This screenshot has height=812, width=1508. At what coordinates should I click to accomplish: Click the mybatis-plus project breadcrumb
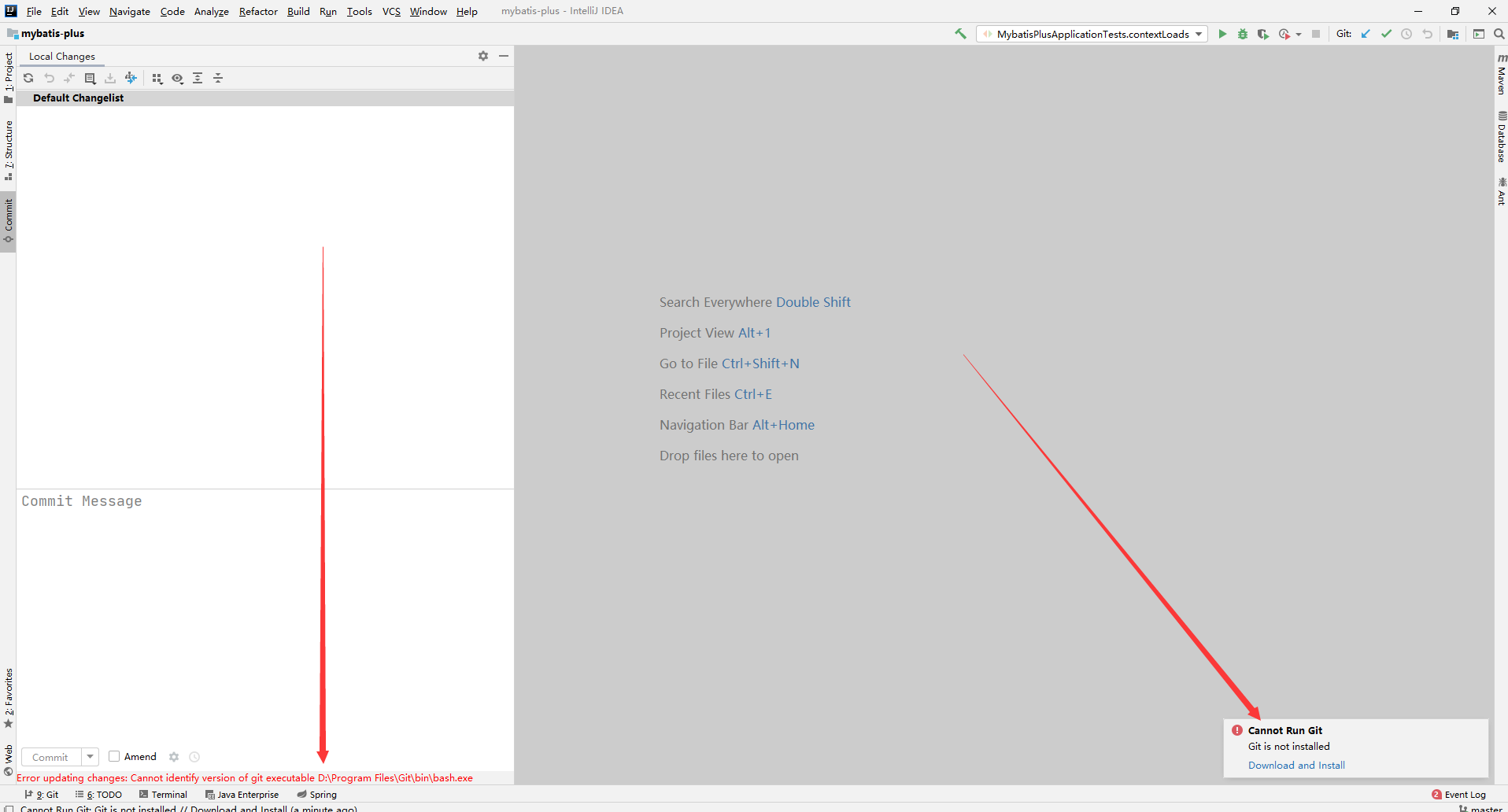click(x=46, y=33)
